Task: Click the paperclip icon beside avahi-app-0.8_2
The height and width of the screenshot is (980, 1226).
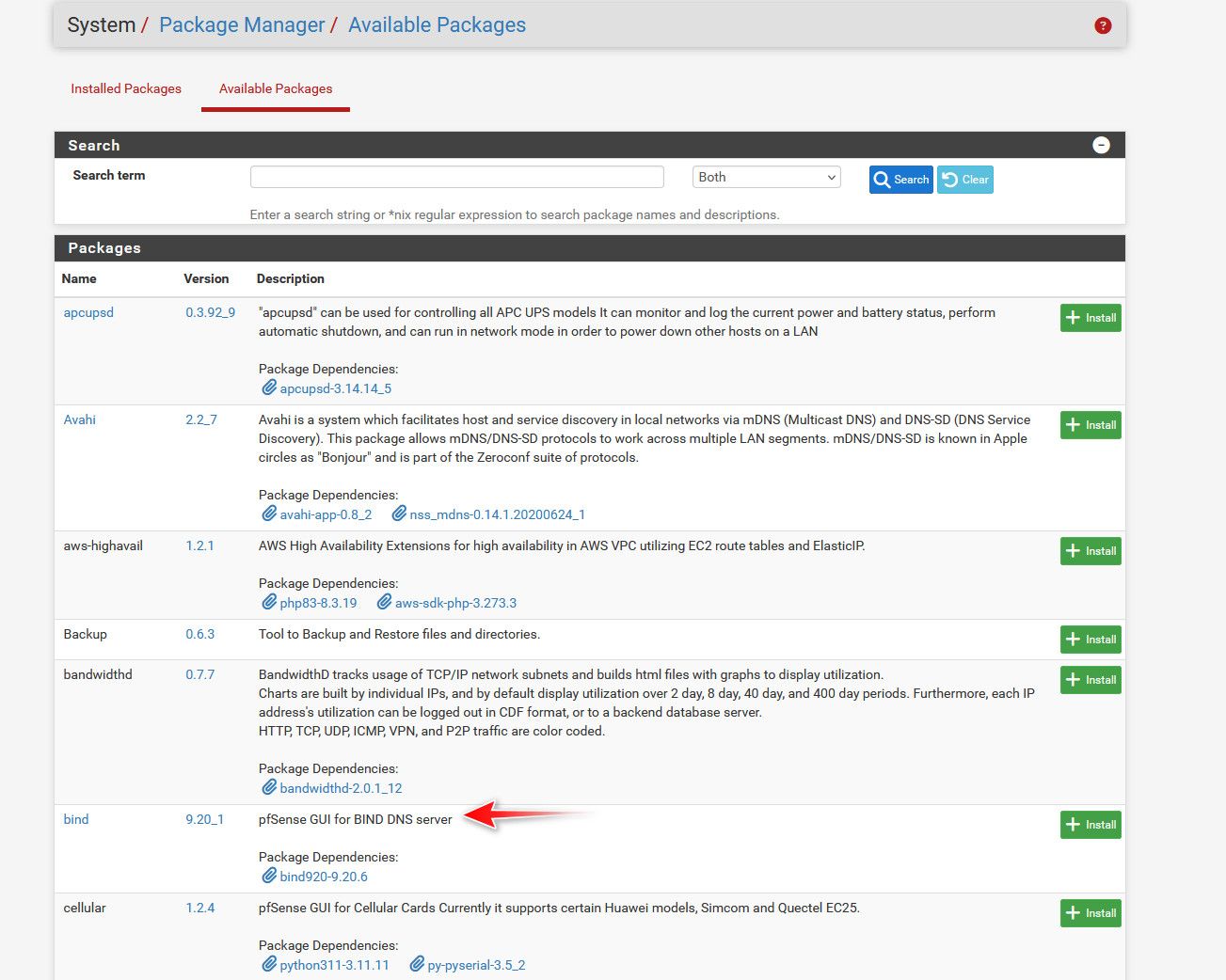Action: [269, 514]
